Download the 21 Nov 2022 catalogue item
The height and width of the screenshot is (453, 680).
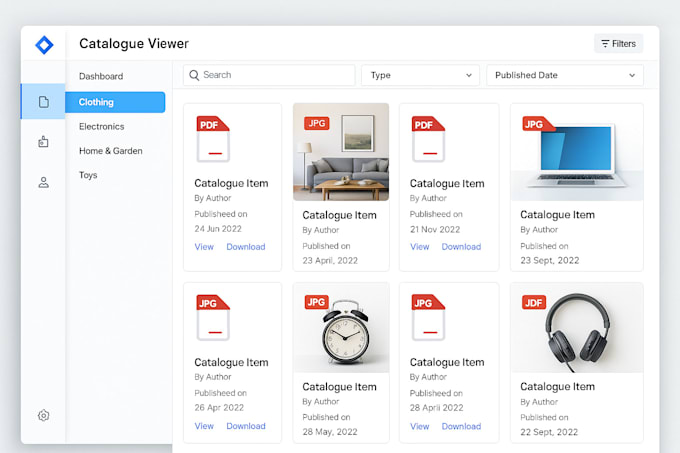click(461, 247)
